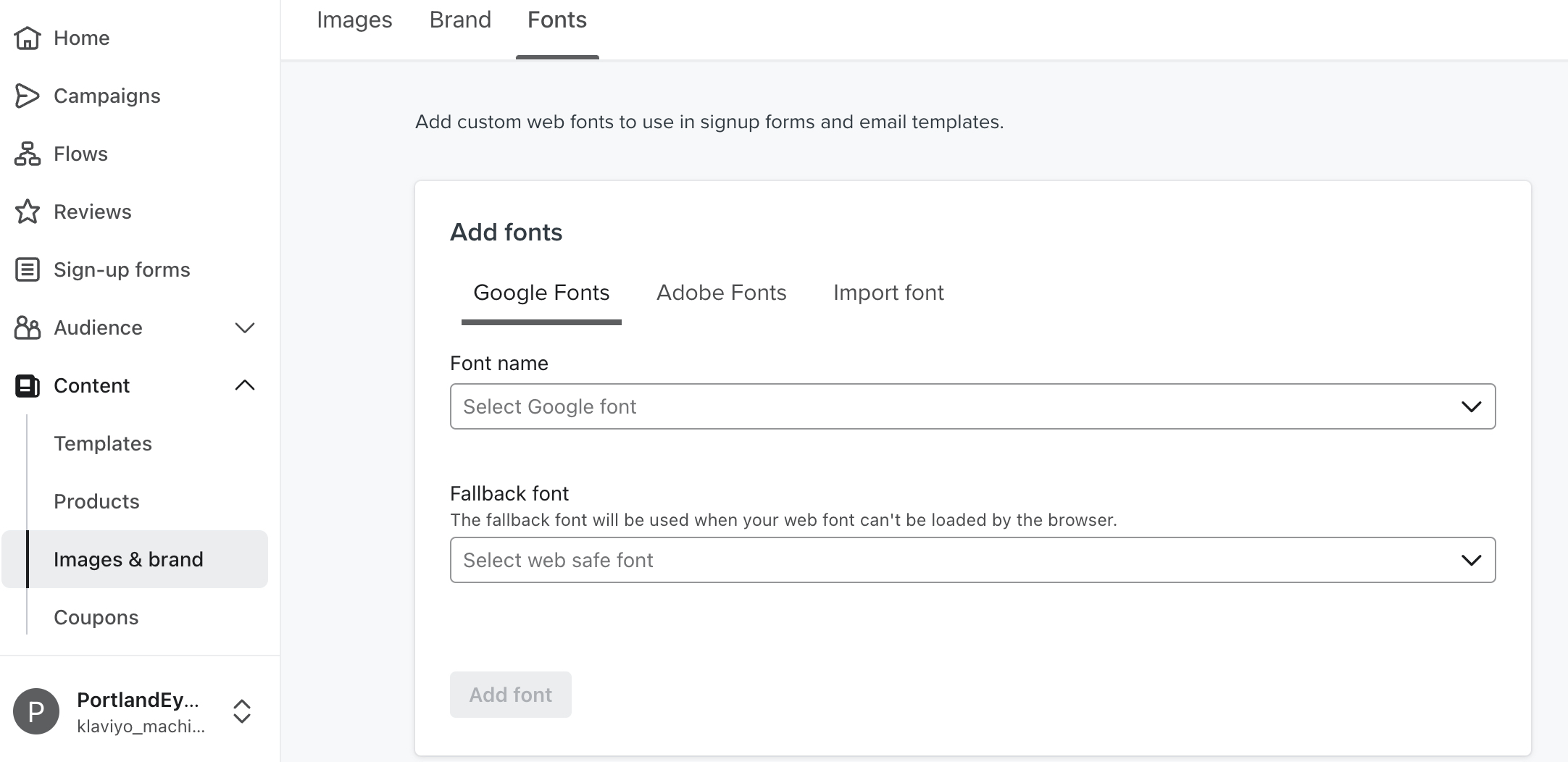Select the Import font tab
This screenshot has width=1568, height=762.
[888, 293]
